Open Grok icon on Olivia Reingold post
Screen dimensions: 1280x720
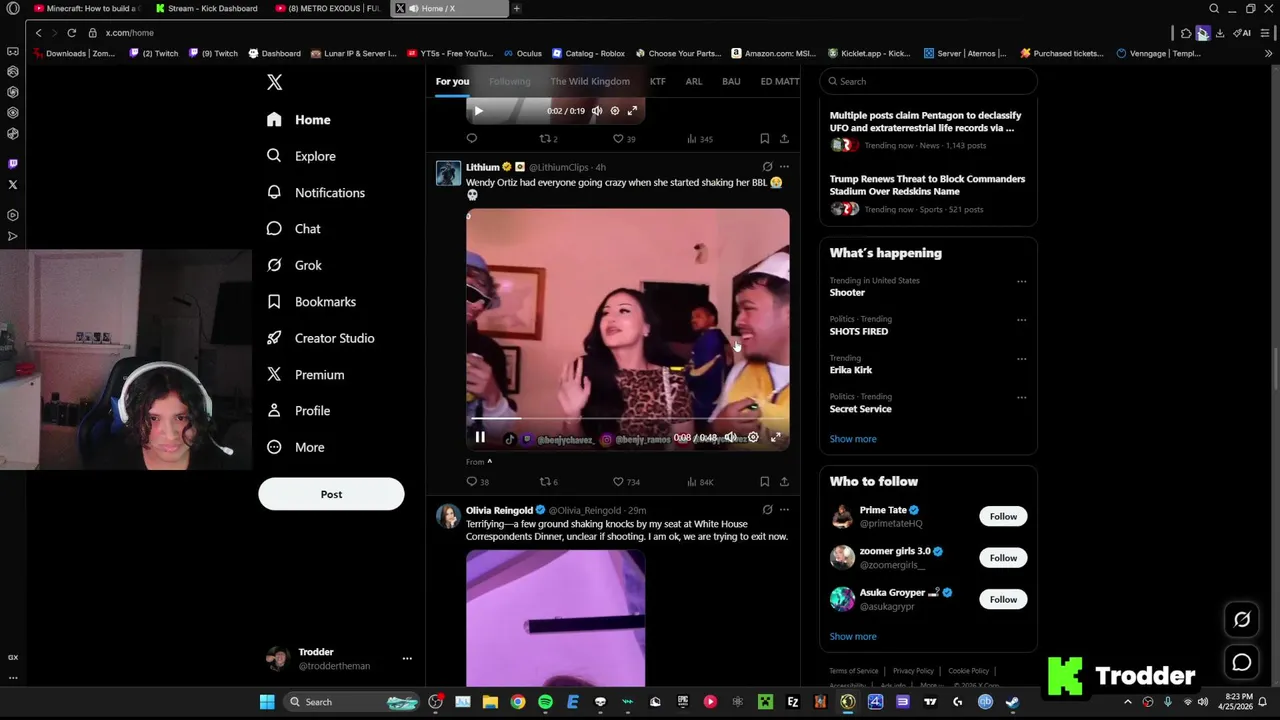(x=767, y=510)
